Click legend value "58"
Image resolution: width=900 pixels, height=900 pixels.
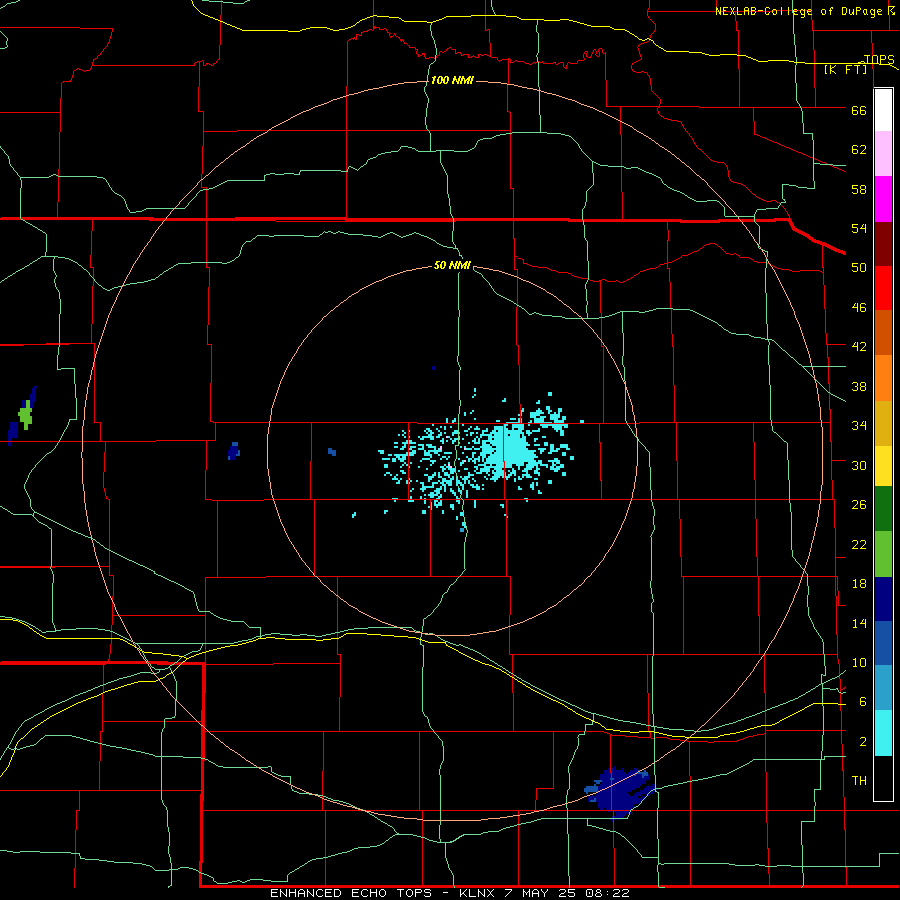pyautogui.click(x=859, y=189)
